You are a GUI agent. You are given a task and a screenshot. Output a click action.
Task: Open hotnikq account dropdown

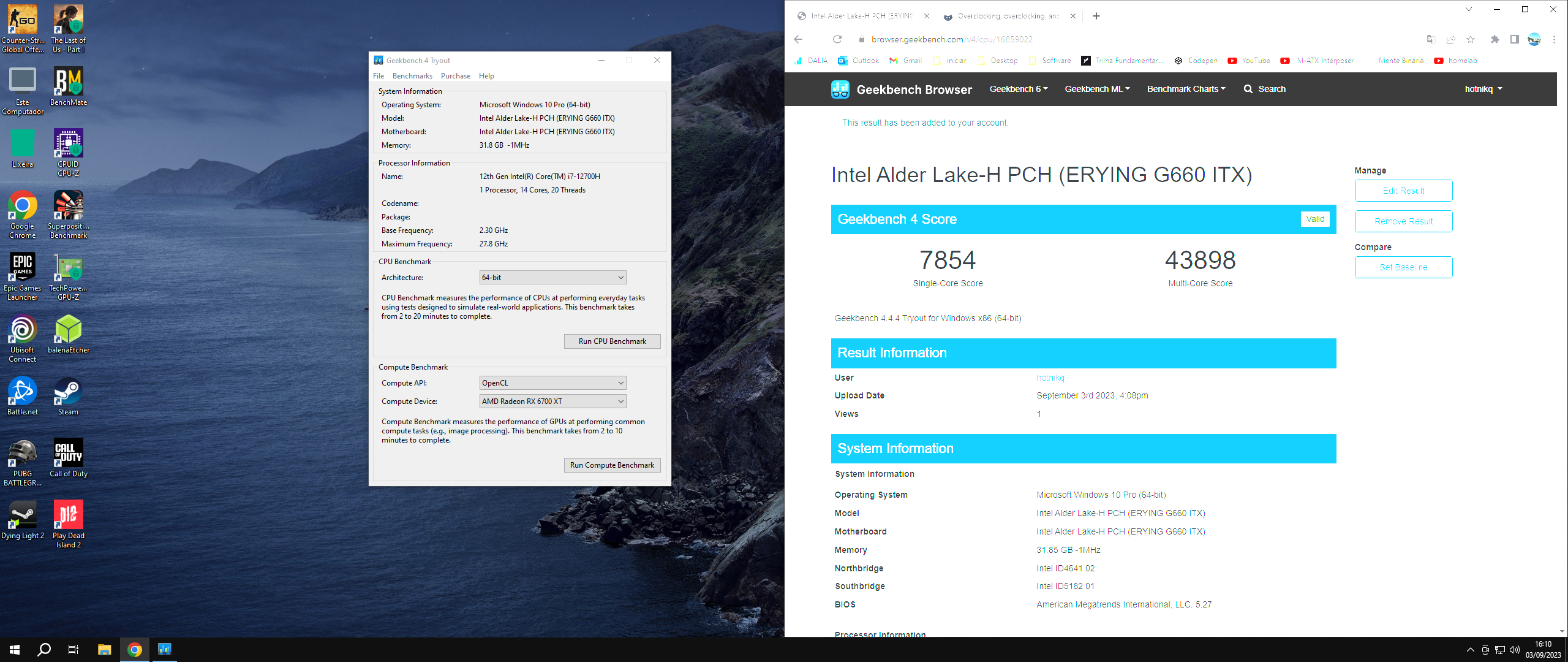pos(1483,89)
